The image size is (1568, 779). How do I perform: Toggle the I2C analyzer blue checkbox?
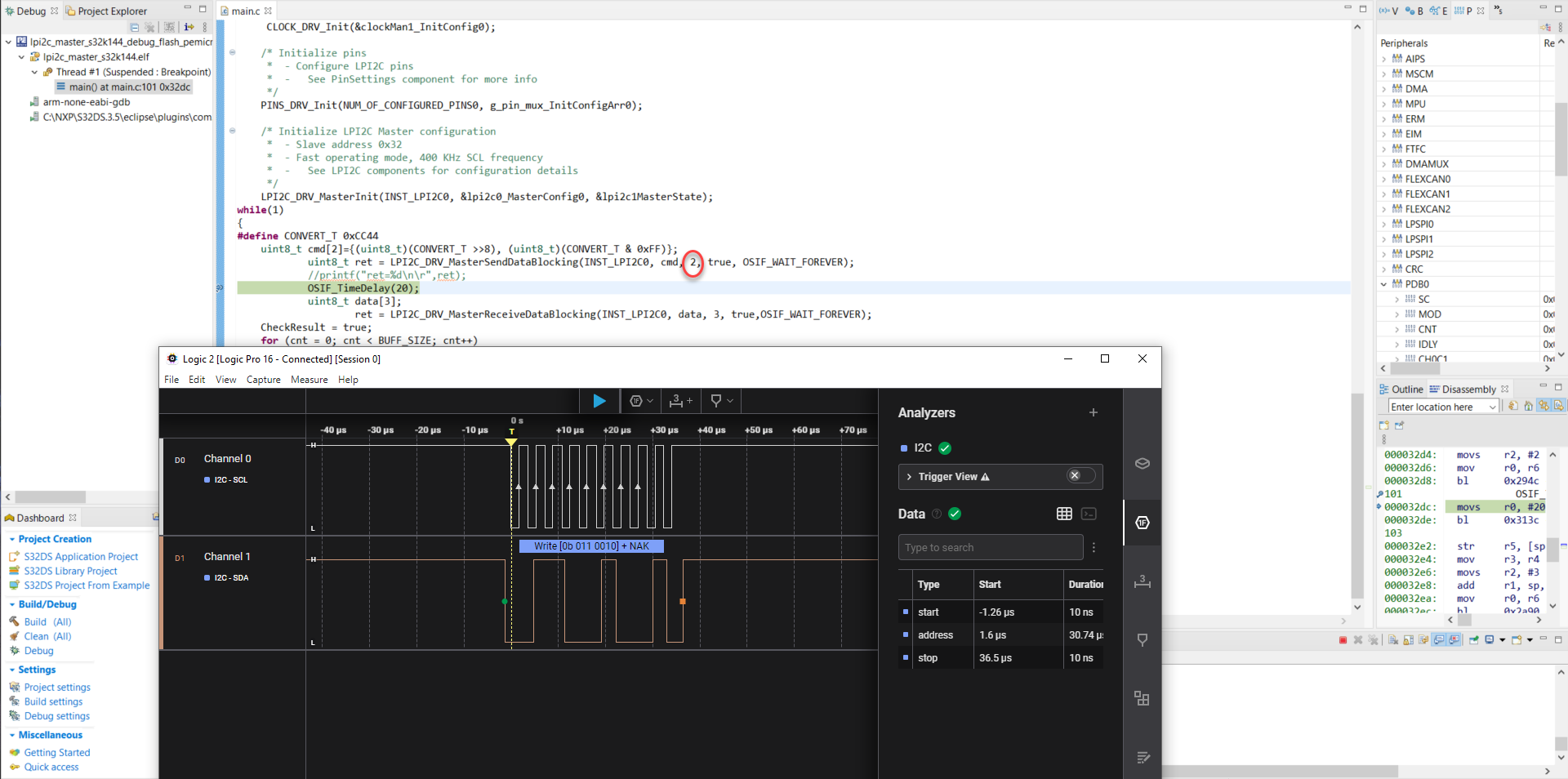point(903,447)
